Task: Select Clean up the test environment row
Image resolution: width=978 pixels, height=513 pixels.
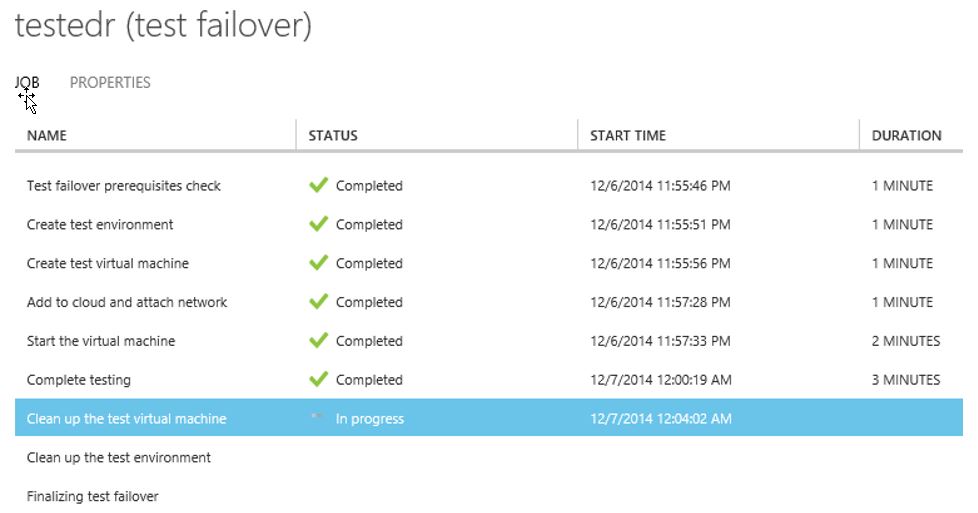Action: [x=489, y=457]
